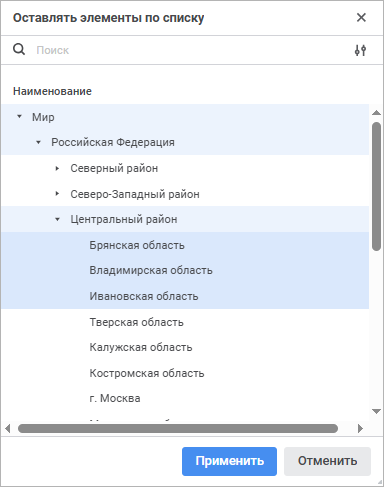Expand the Северный район node

click(x=57, y=168)
